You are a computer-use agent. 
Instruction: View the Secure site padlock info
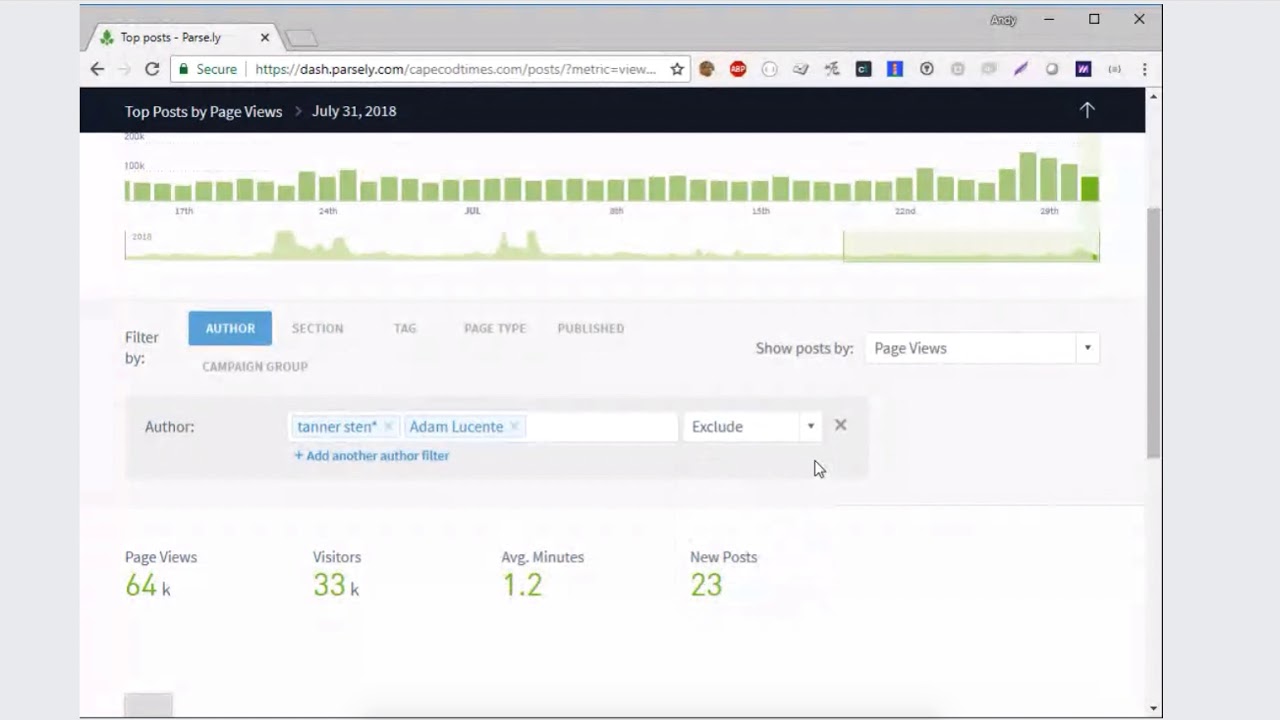(208, 69)
